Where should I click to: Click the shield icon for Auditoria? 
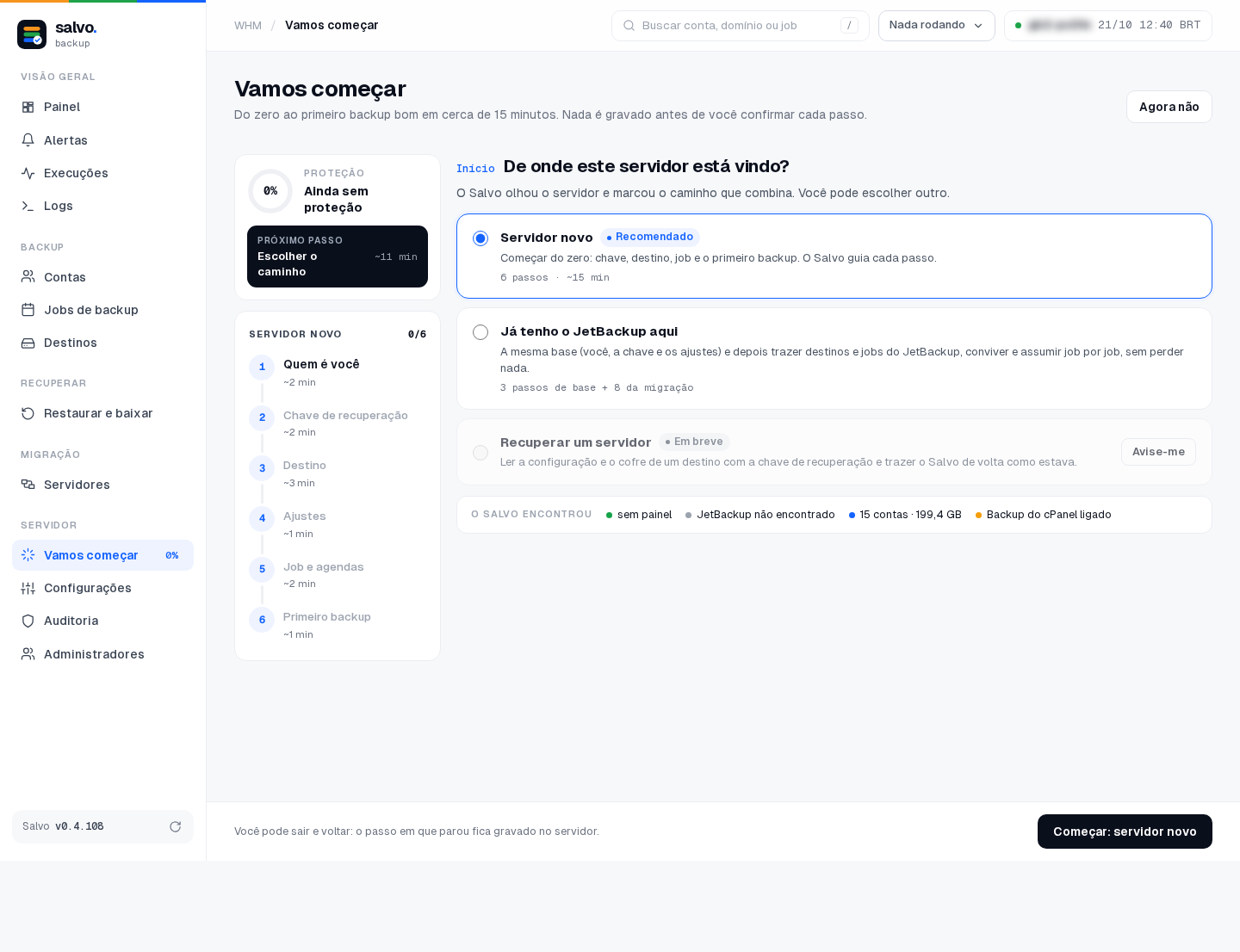28,621
